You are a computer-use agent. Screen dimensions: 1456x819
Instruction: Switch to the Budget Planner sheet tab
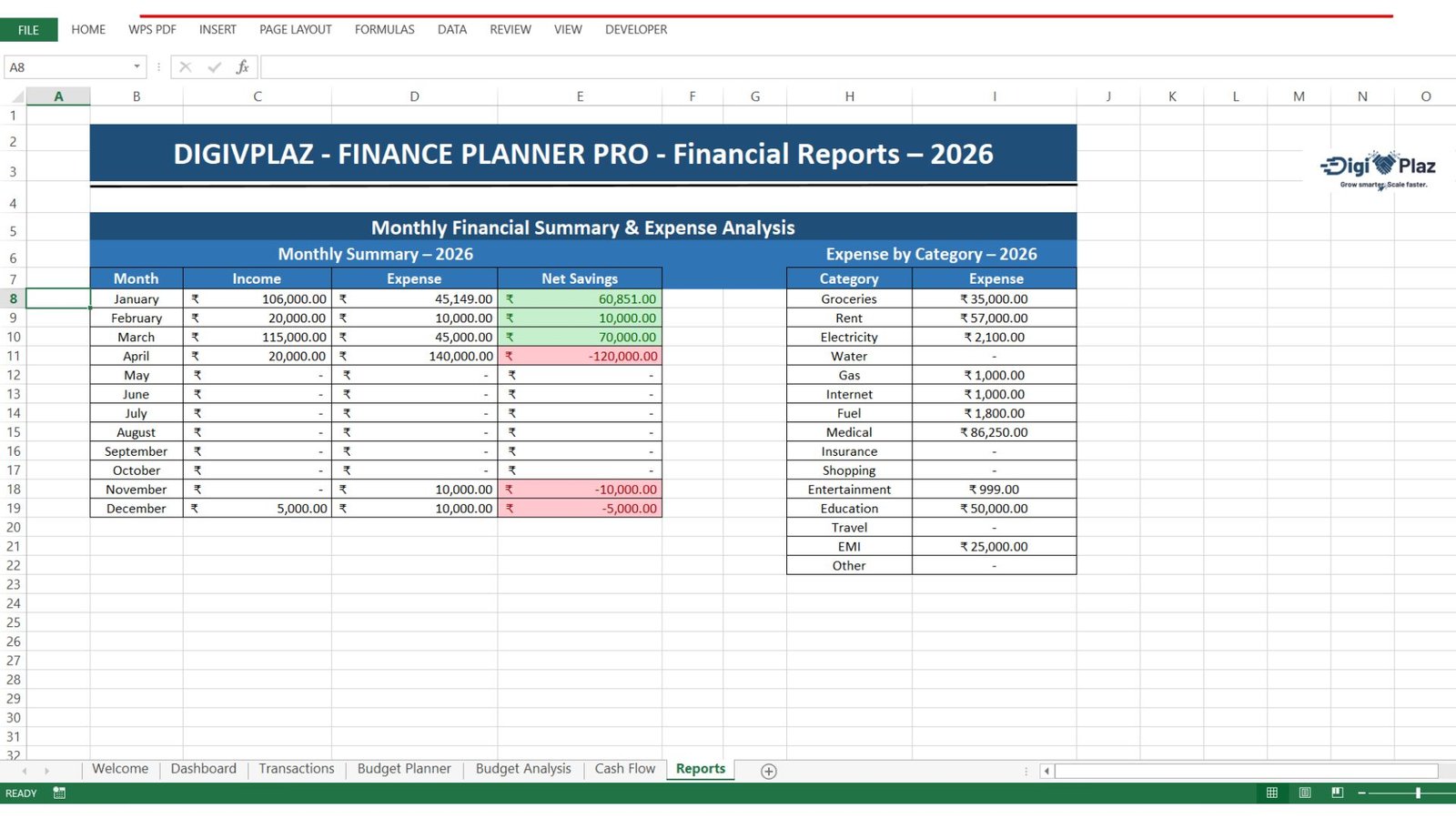(x=404, y=769)
